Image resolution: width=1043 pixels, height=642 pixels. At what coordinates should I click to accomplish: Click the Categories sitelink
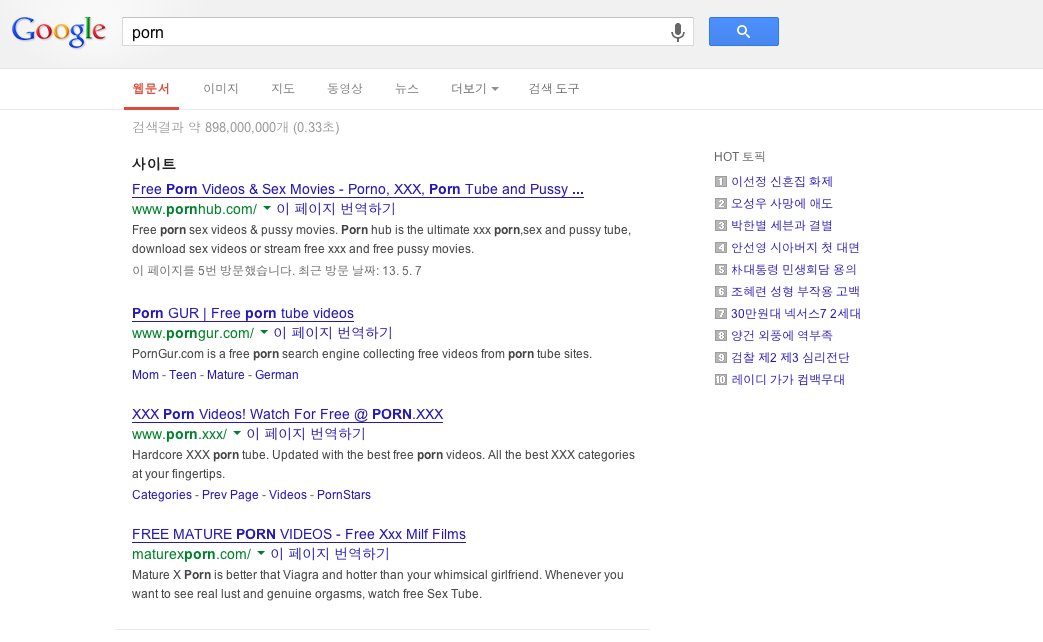pos(162,494)
